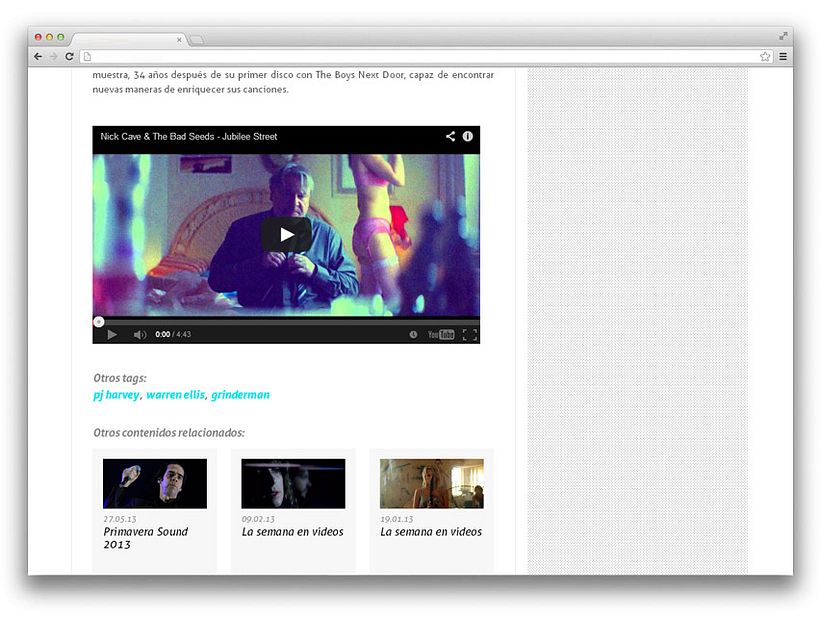Click the small play icon in the video controls
The image size is (820, 618).
(112, 335)
